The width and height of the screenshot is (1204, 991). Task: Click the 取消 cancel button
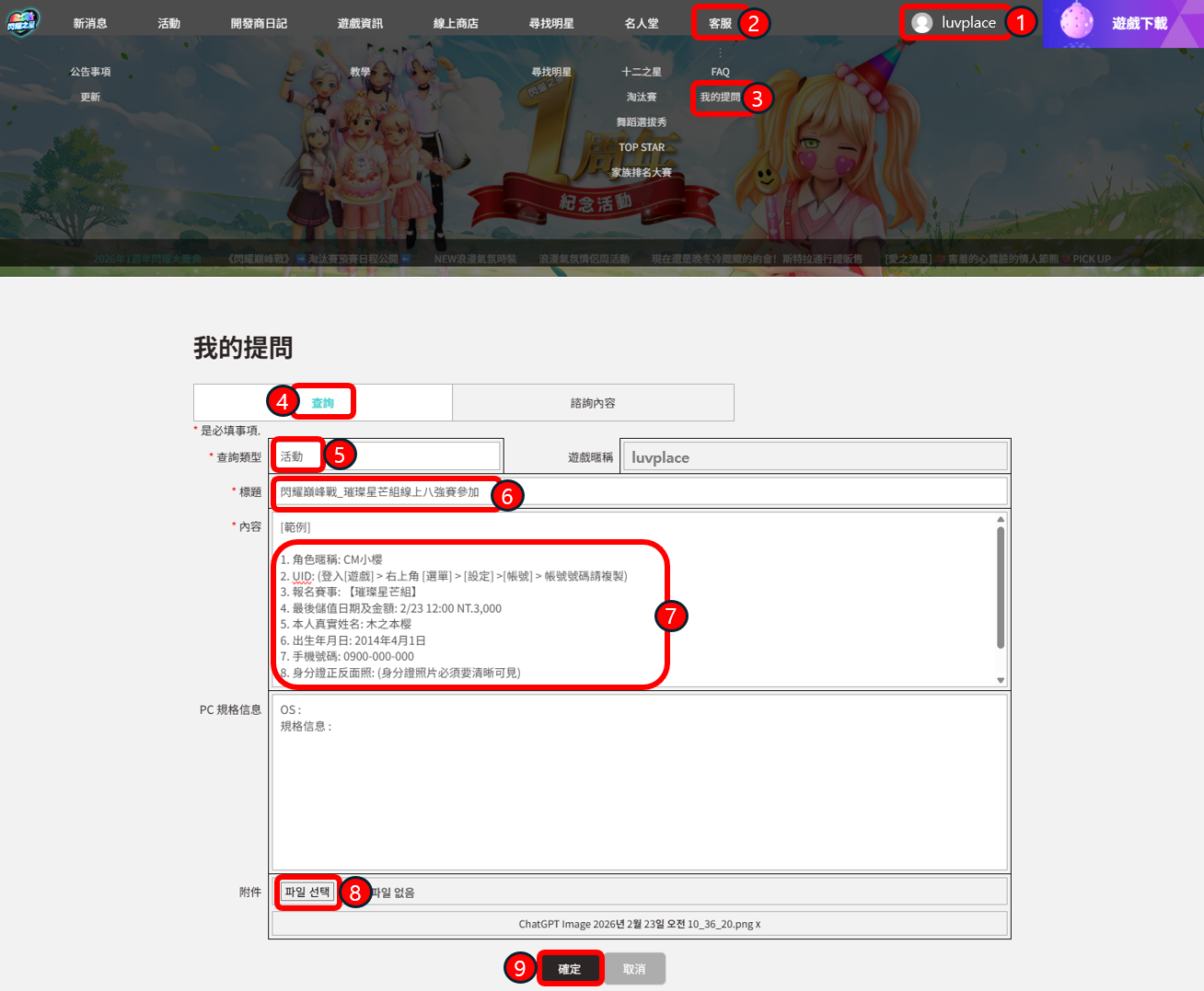point(634,969)
